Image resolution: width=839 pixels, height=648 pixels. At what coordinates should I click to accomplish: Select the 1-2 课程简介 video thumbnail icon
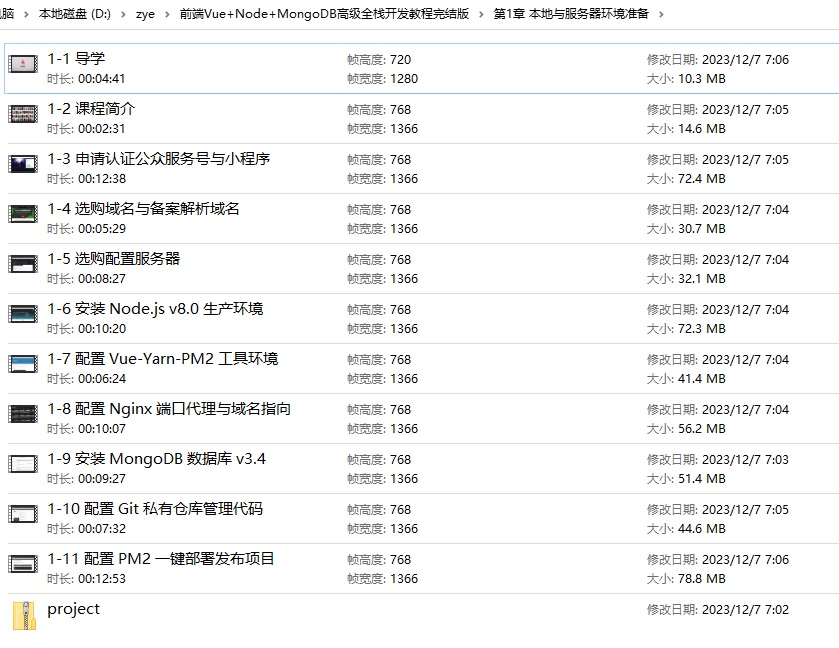point(23,114)
